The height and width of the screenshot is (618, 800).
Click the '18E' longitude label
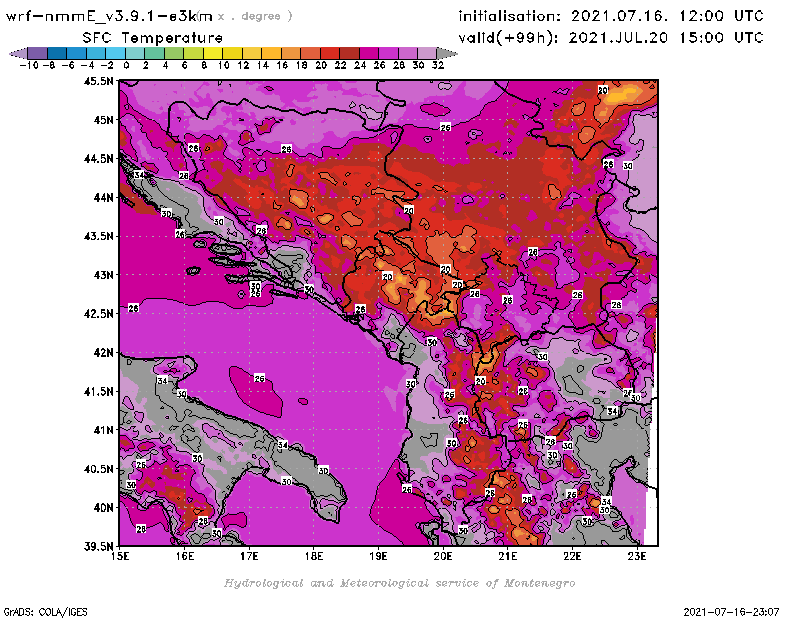[314, 556]
